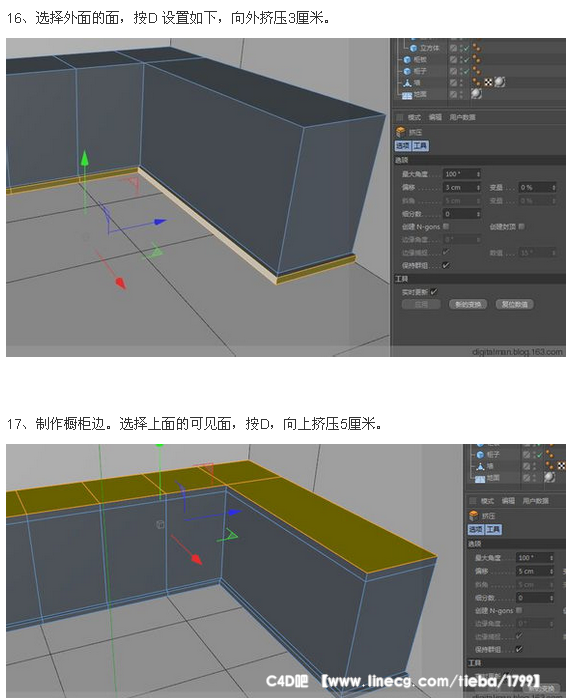The height and width of the screenshot is (698, 566).
Task: Click the blue axis arrow in lower viewport
Action: coord(234,513)
